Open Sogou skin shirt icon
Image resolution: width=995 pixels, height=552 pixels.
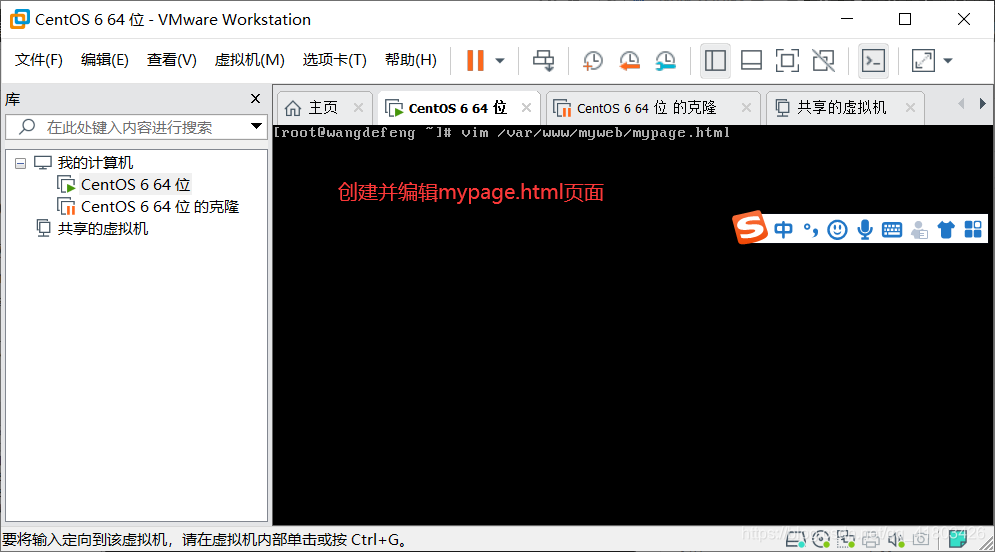coord(946,229)
